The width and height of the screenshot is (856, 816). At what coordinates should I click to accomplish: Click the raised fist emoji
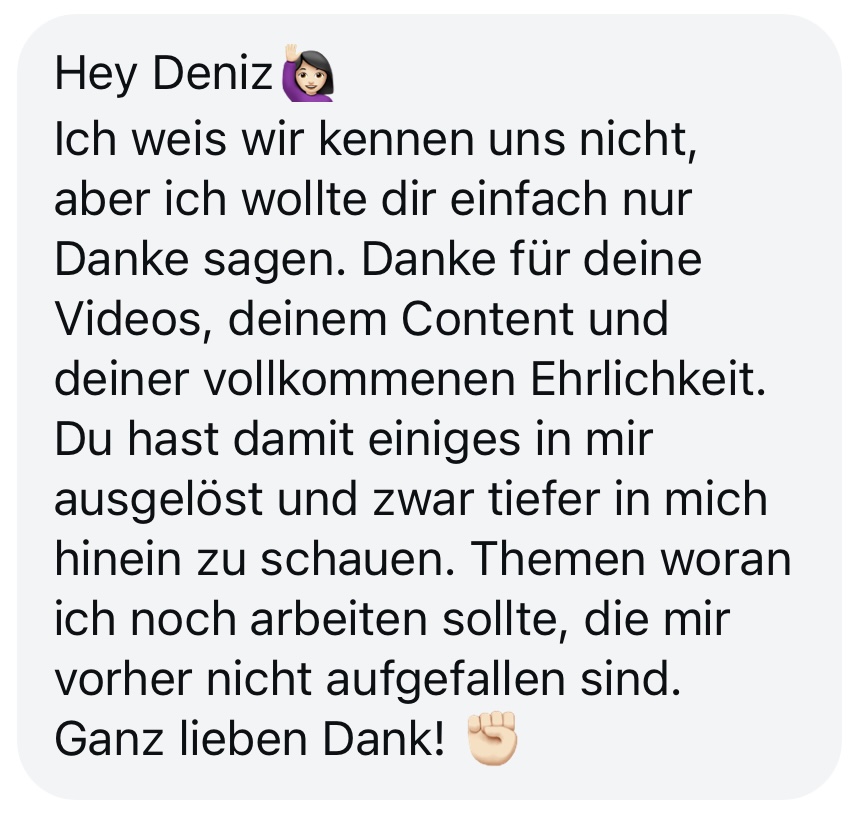coord(492,738)
